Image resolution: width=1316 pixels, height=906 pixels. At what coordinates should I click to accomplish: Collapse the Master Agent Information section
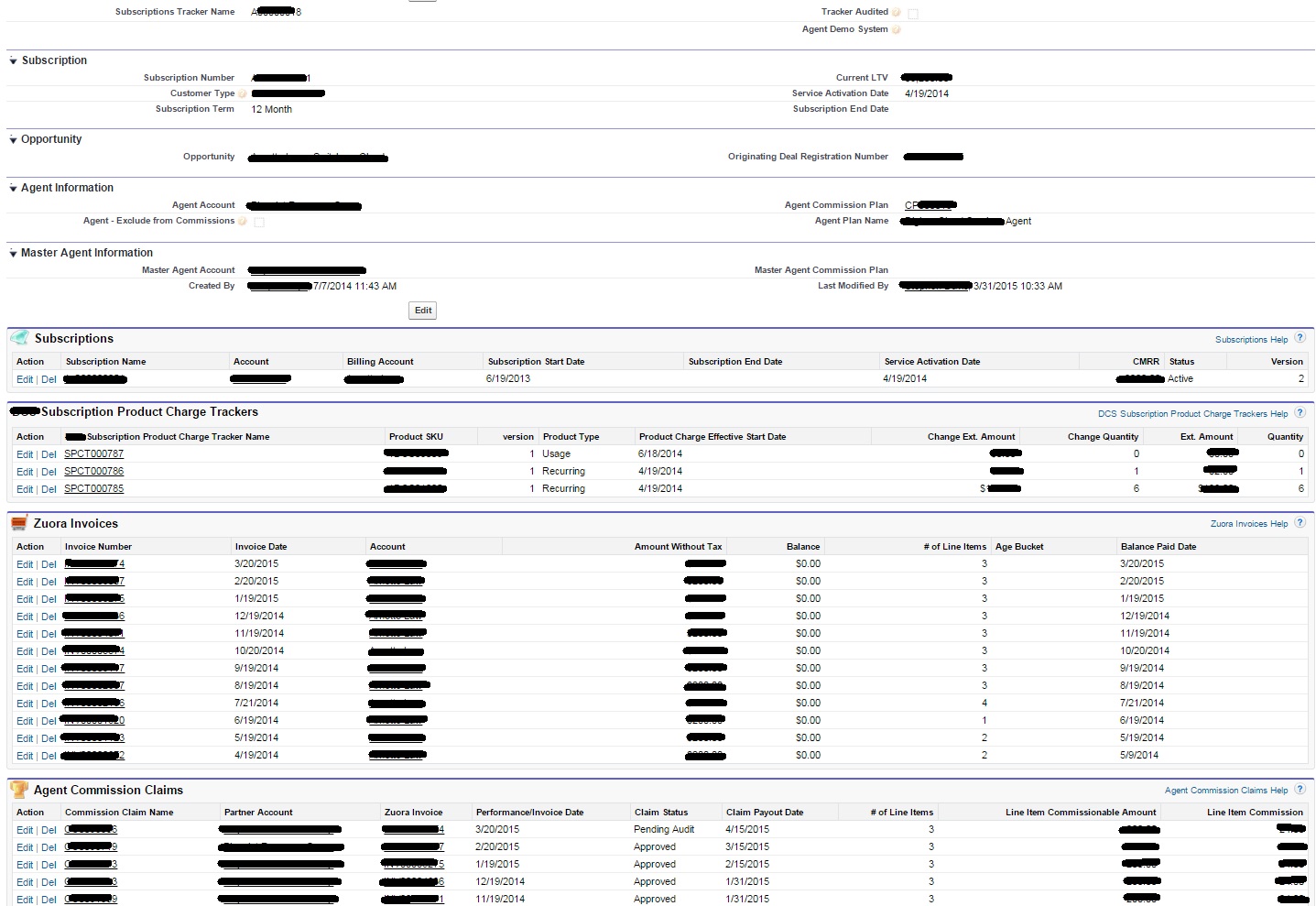[13, 254]
